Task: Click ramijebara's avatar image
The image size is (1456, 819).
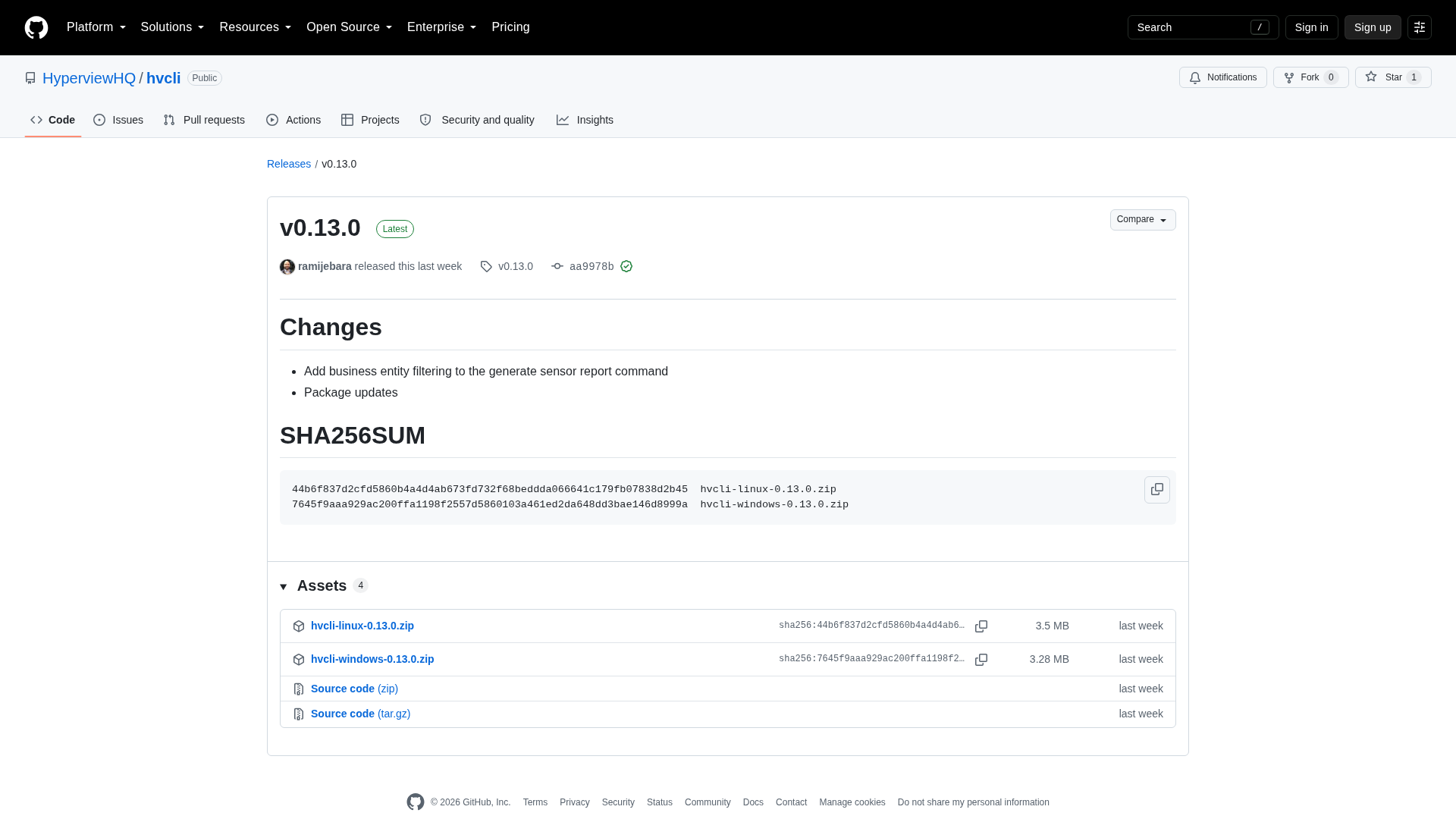Action: pyautogui.click(x=287, y=267)
